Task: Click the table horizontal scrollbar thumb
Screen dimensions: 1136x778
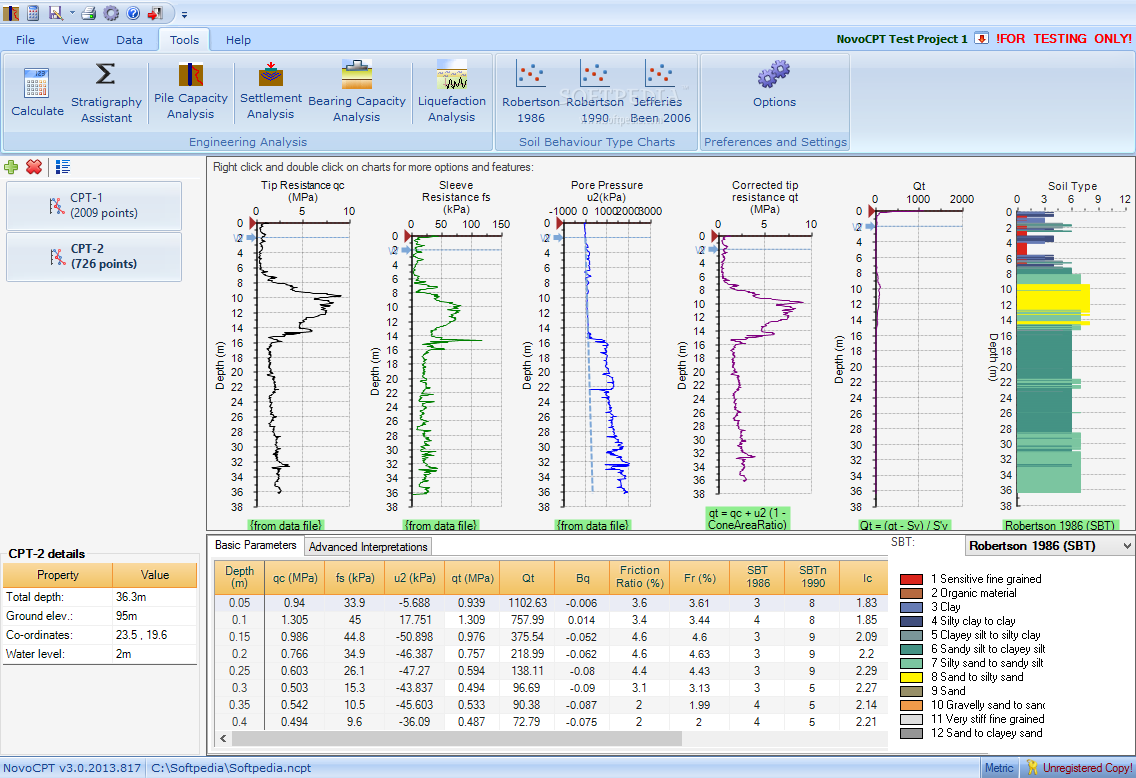Action: (x=456, y=738)
